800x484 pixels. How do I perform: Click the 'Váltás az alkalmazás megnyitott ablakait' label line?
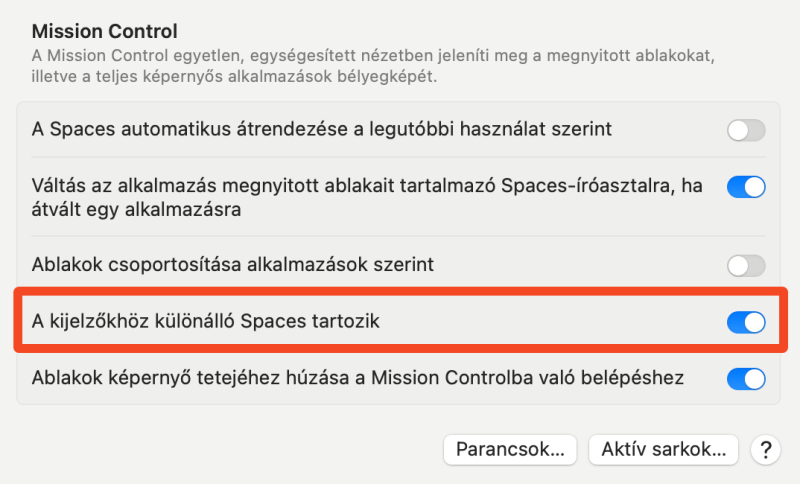click(x=367, y=186)
